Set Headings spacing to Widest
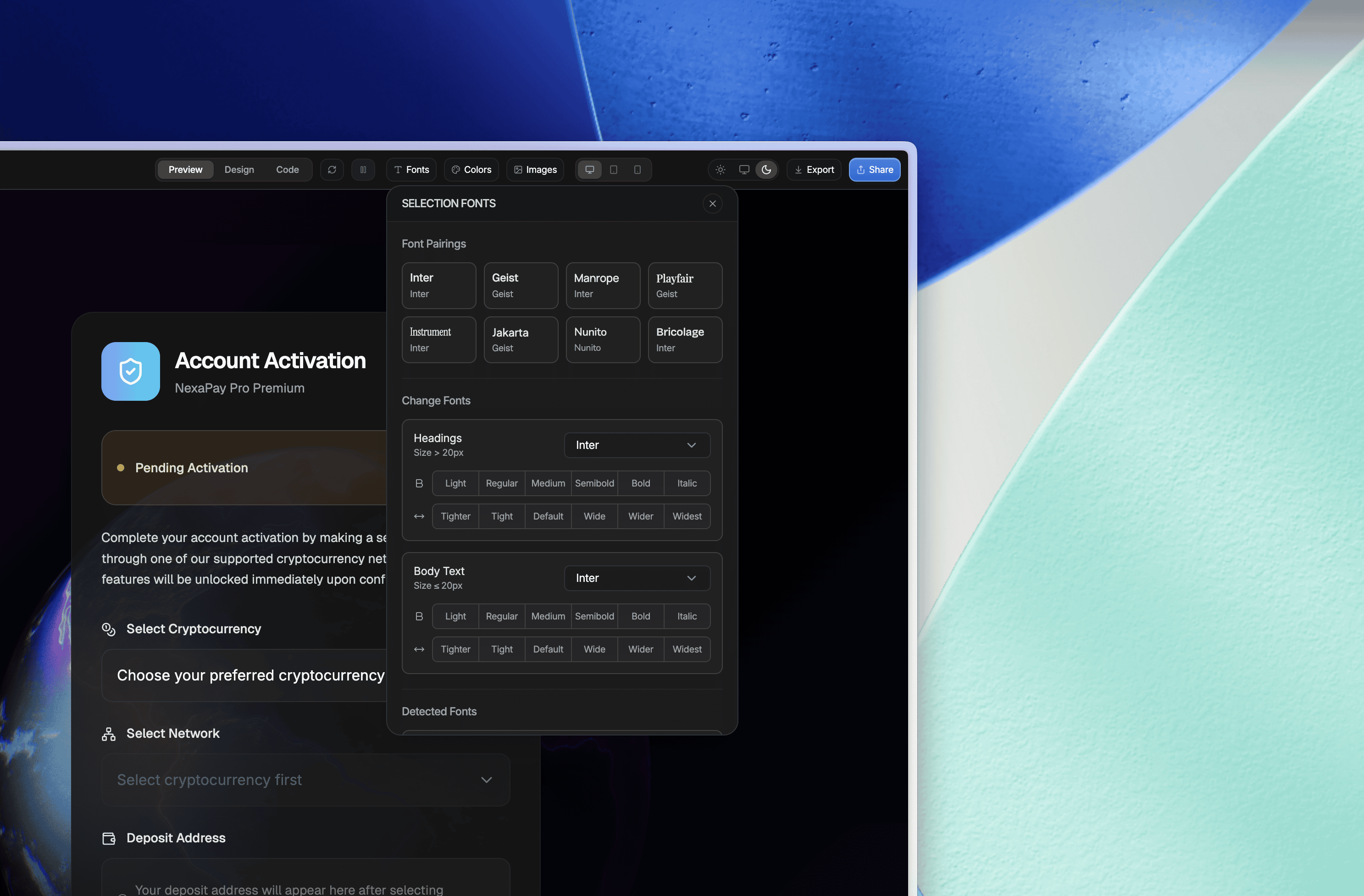The image size is (1364, 896). coord(687,516)
